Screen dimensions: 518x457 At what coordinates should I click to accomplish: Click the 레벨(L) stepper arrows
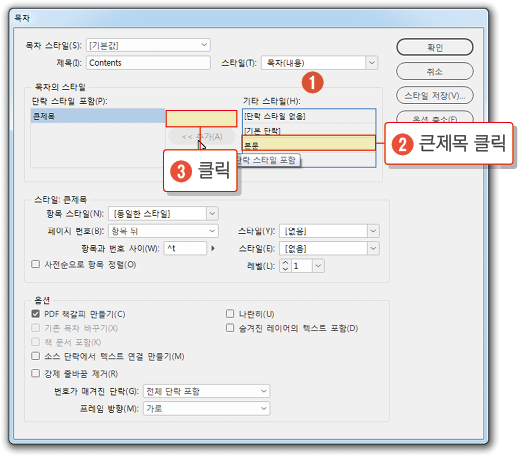(x=285, y=266)
